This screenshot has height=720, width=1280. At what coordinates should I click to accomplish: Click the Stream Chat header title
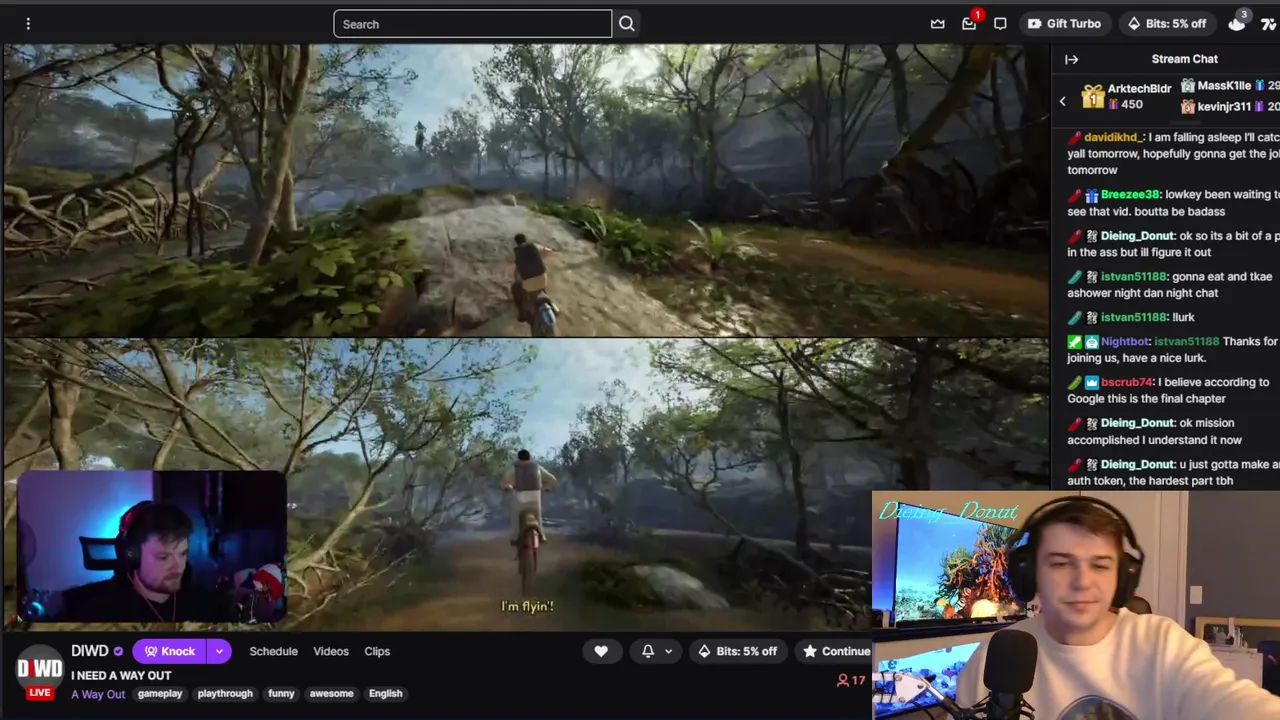(1184, 59)
